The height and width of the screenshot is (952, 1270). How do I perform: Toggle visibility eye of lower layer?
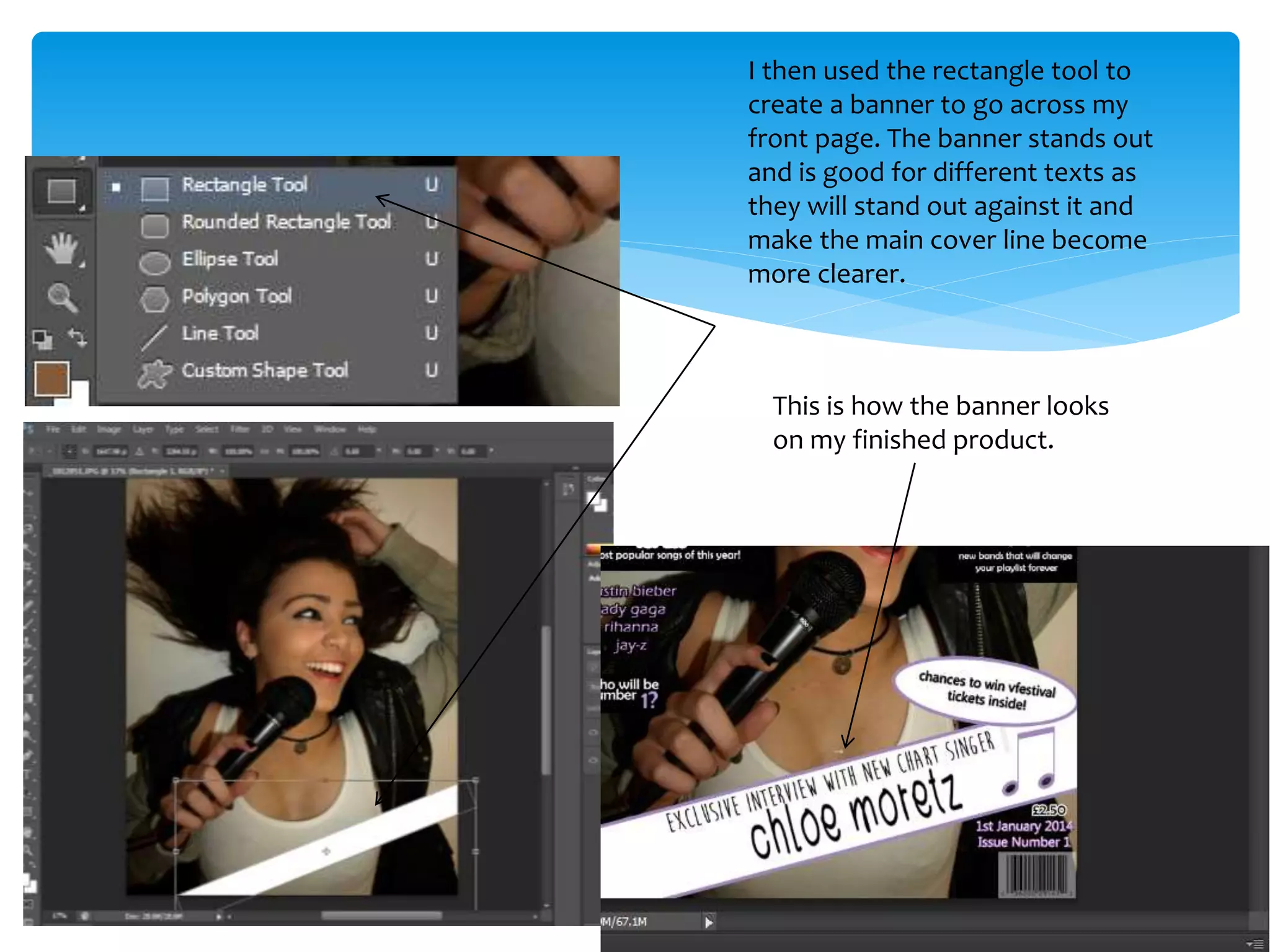[593, 760]
